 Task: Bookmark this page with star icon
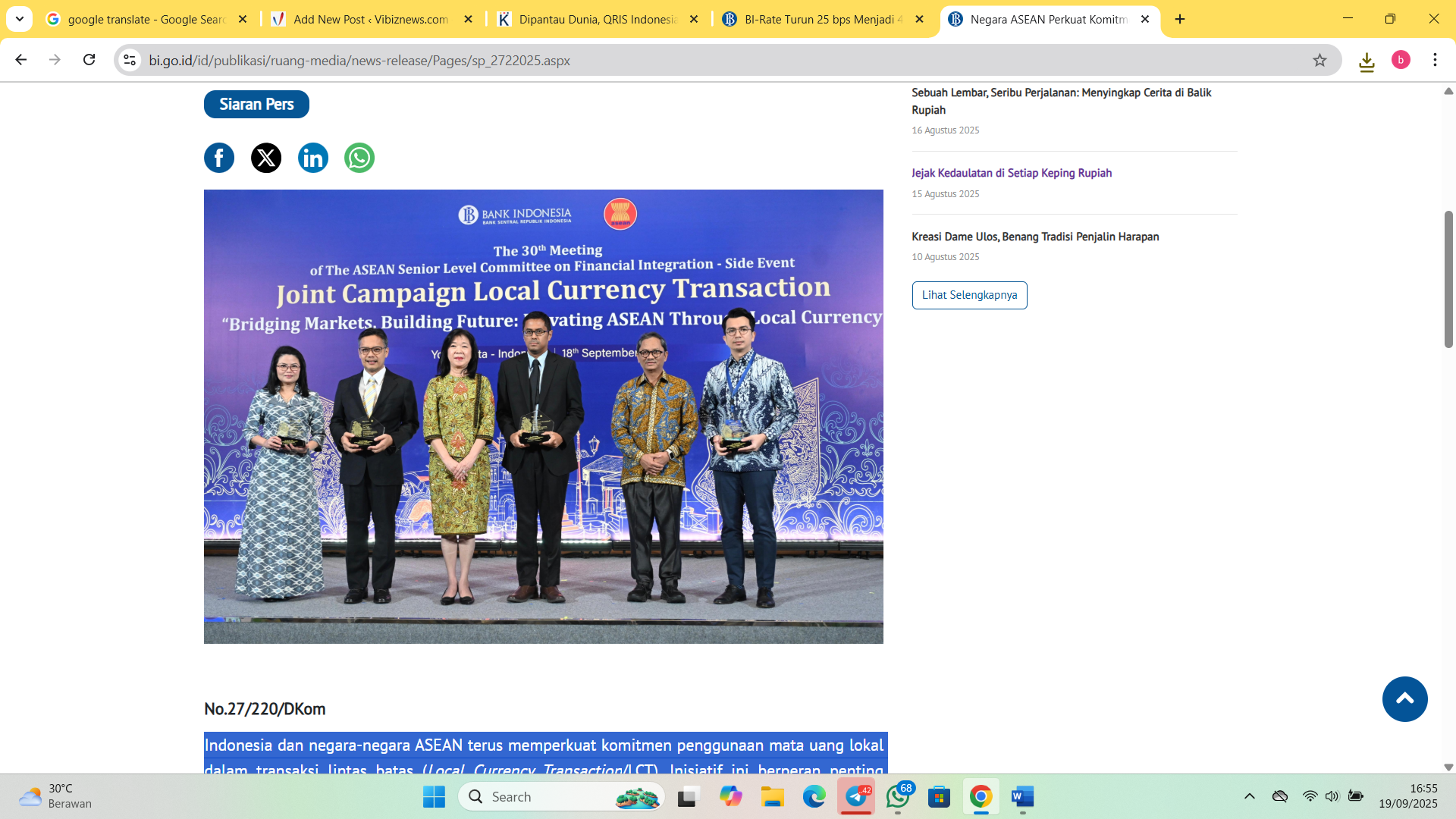point(1319,60)
